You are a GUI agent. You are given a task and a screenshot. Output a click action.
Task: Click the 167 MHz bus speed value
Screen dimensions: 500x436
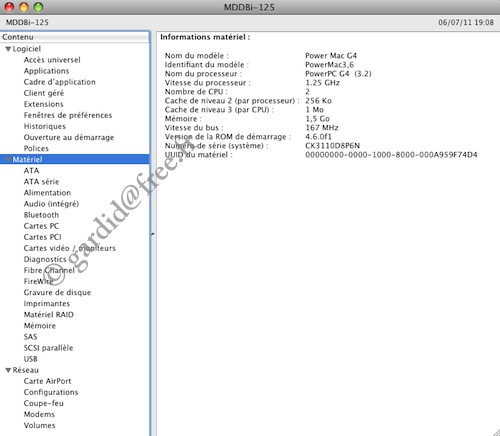point(322,128)
